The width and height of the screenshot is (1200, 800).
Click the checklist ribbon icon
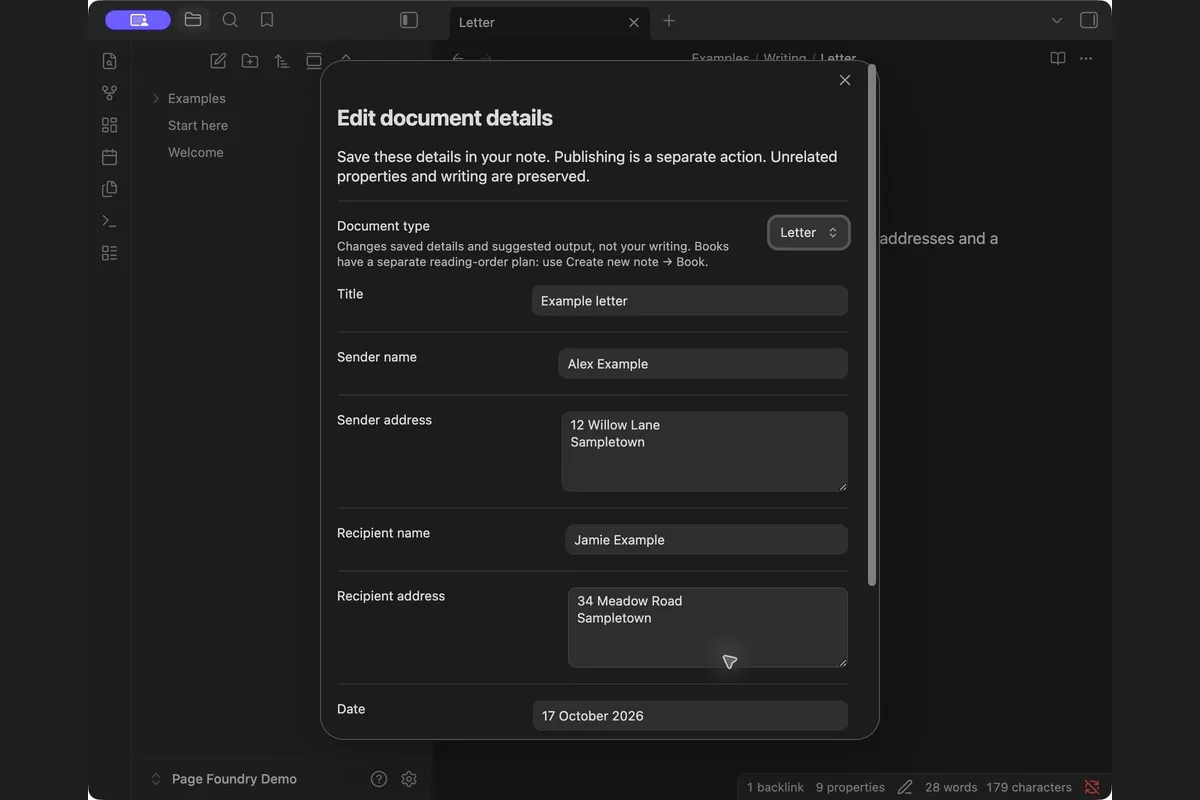[110, 253]
